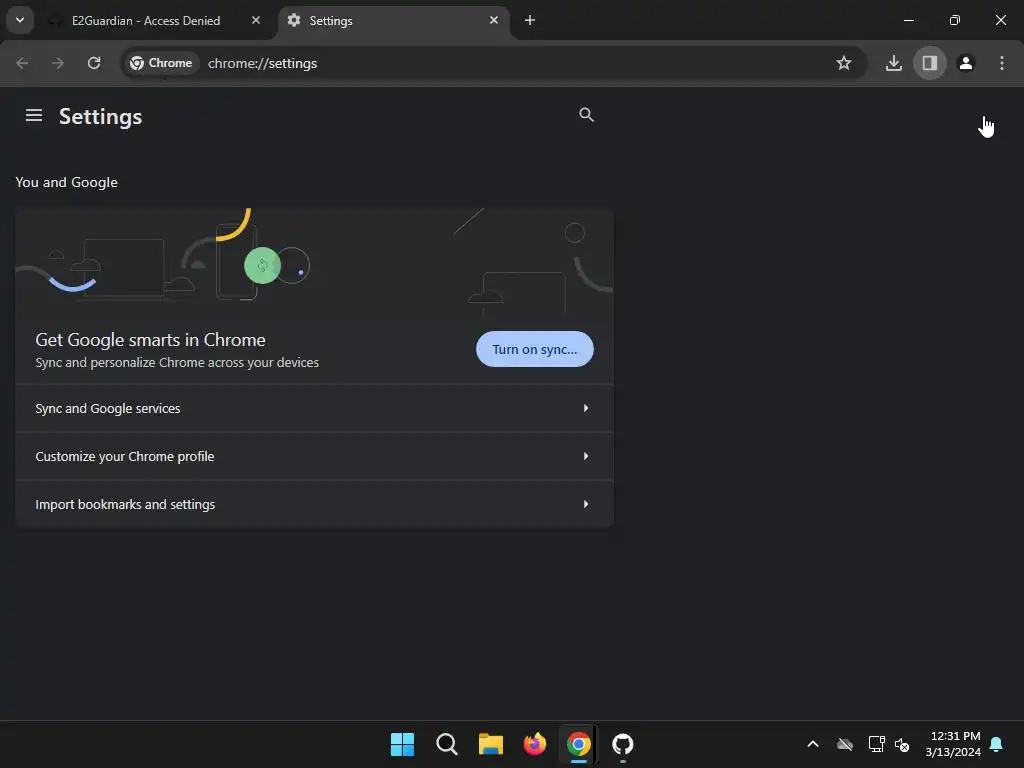This screenshot has width=1024, height=768.
Task: Open Windows taskbar search
Action: (x=447, y=744)
